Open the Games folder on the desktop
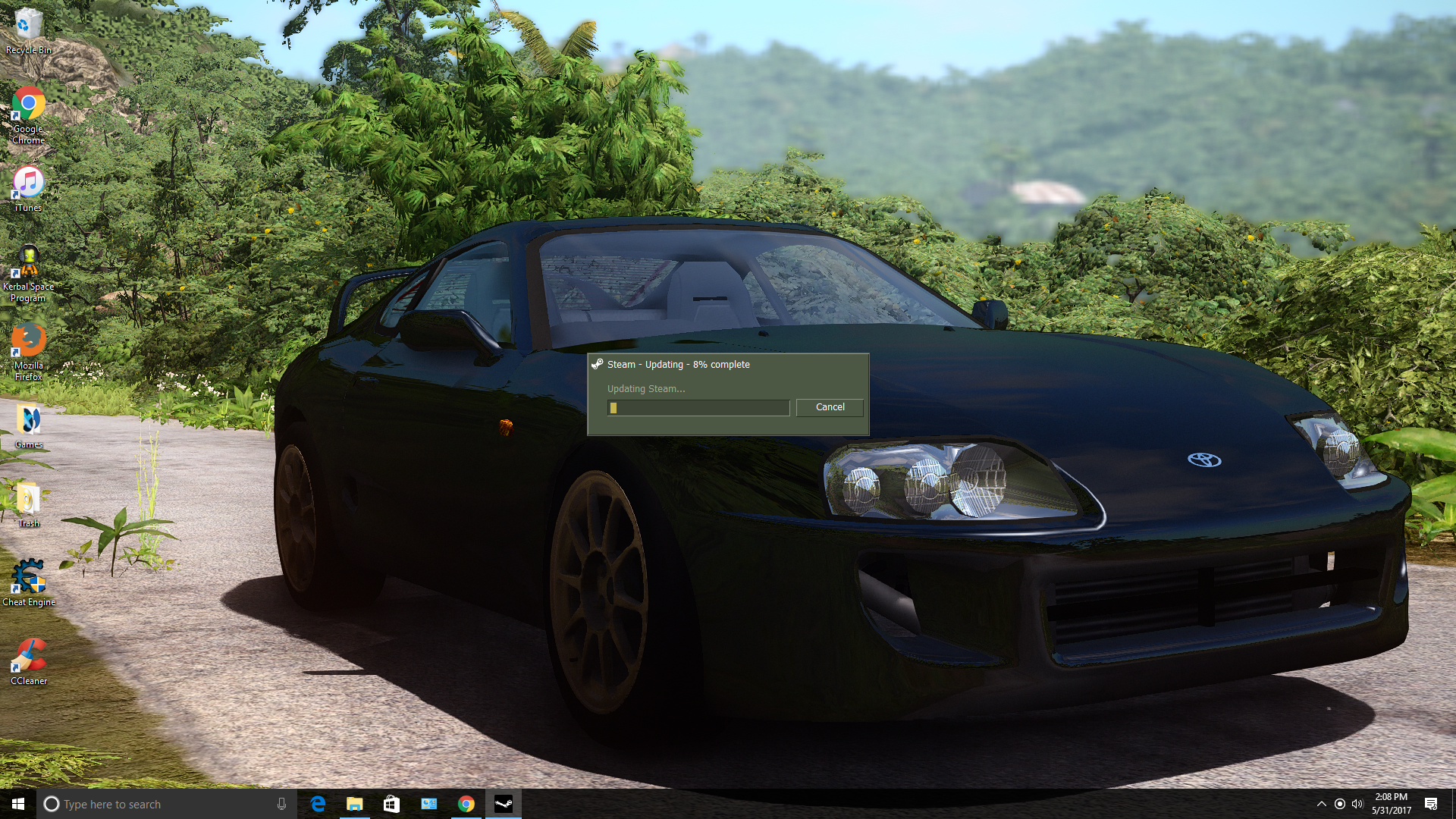Viewport: 1456px width, 819px height. pos(28,426)
